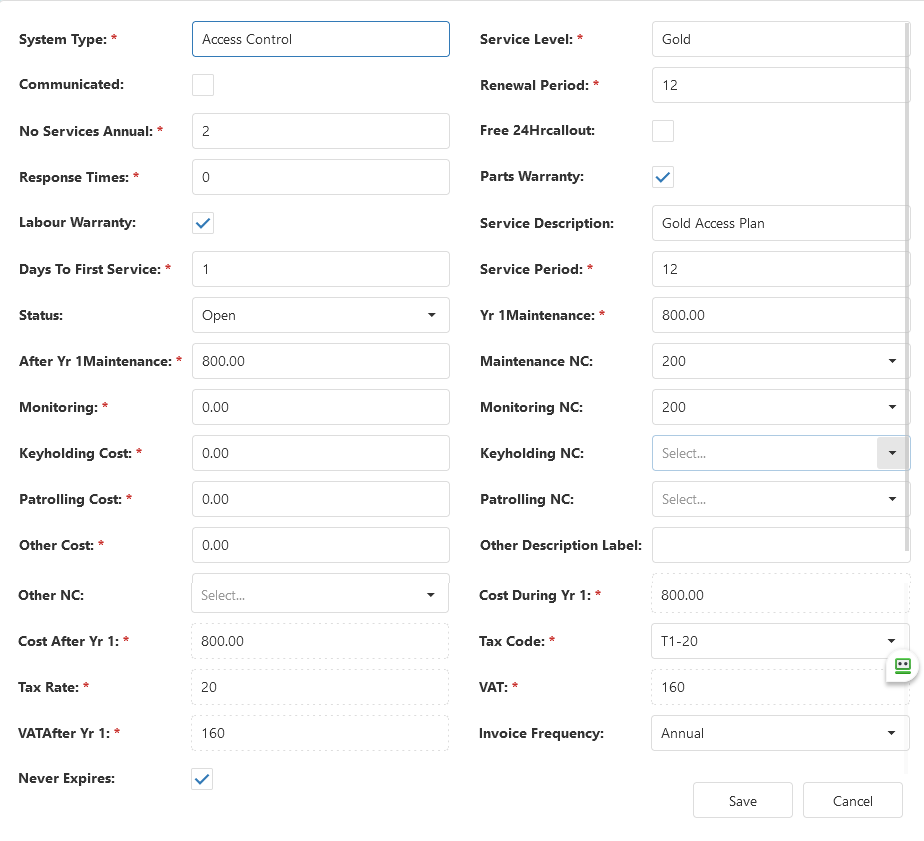Tick the Communicated checkbox
The image size is (924, 841).
pyautogui.click(x=203, y=85)
